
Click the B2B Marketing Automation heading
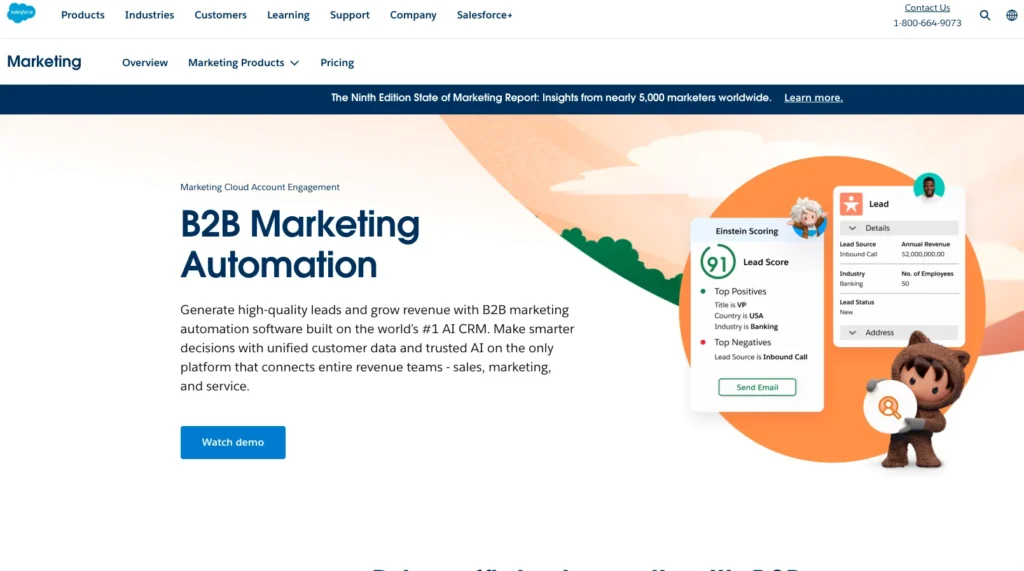pyautogui.click(x=300, y=244)
